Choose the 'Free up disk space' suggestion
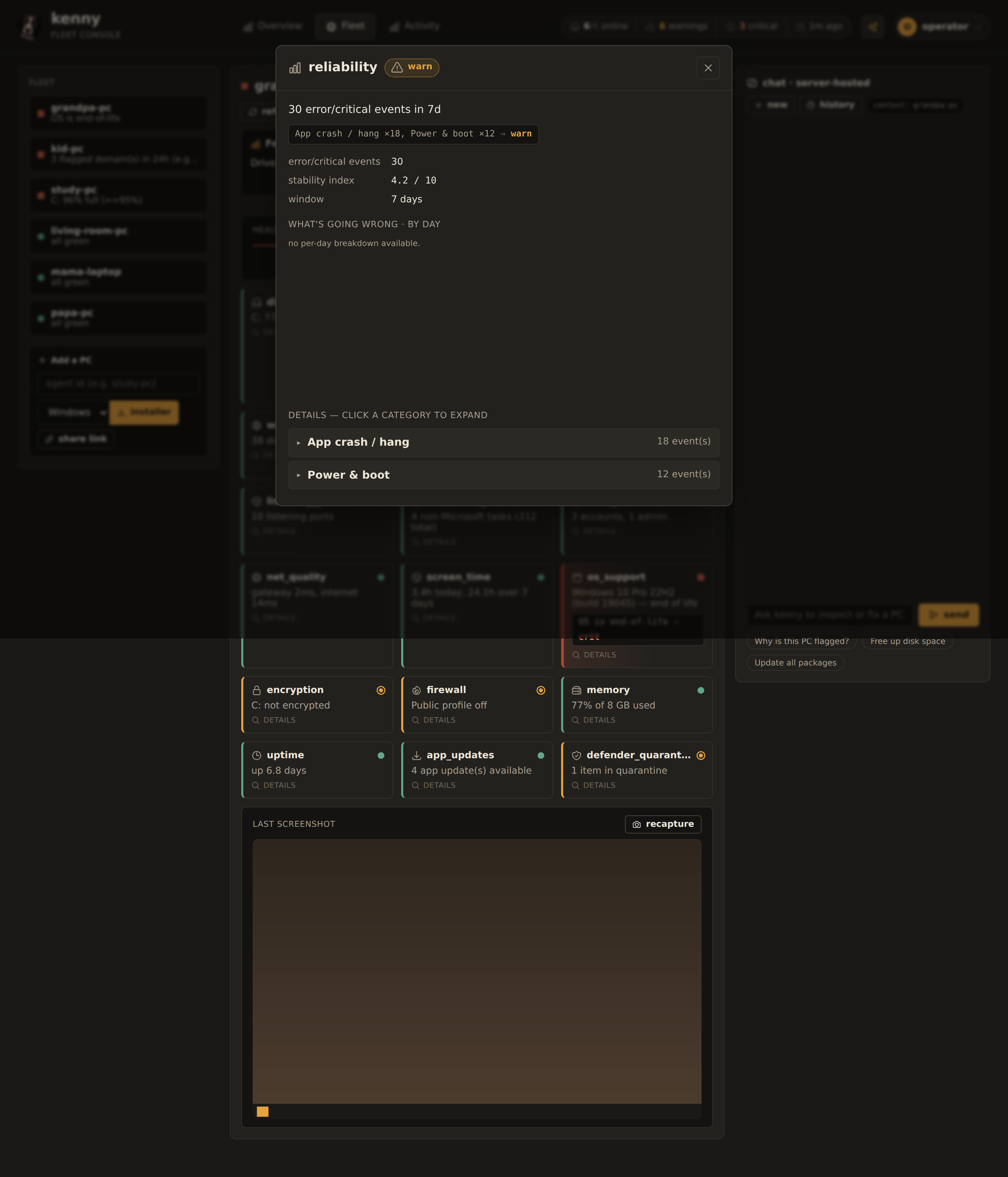The width and height of the screenshot is (1008, 1177). tap(908, 641)
